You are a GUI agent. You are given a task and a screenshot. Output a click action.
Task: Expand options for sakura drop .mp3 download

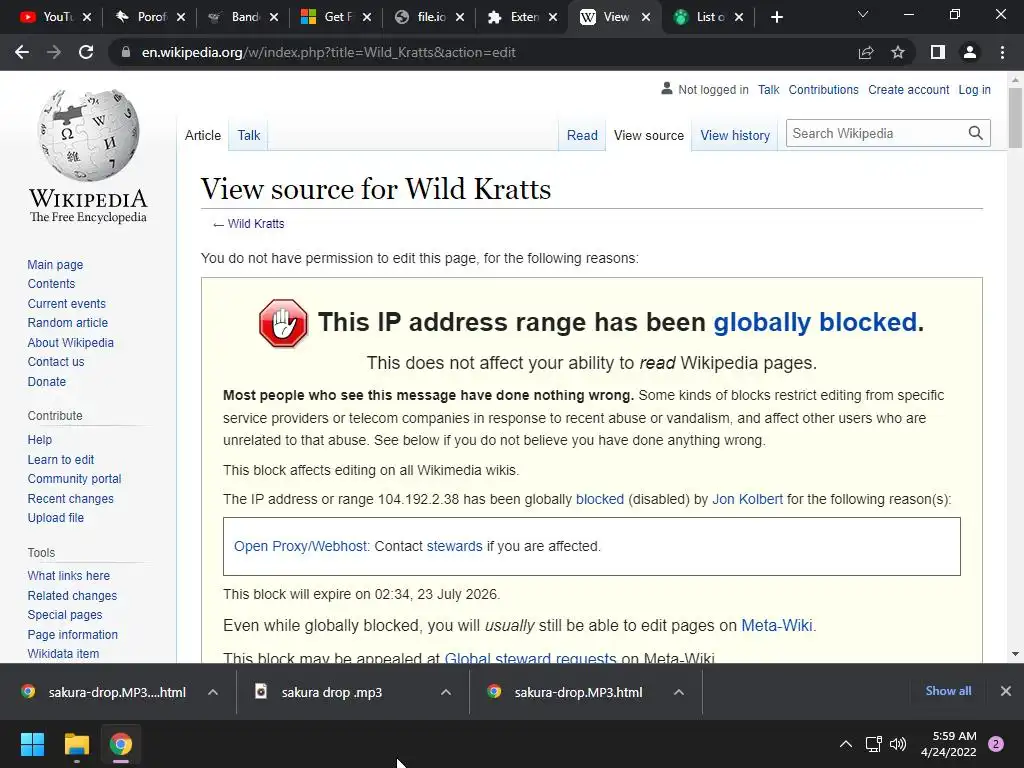446,692
